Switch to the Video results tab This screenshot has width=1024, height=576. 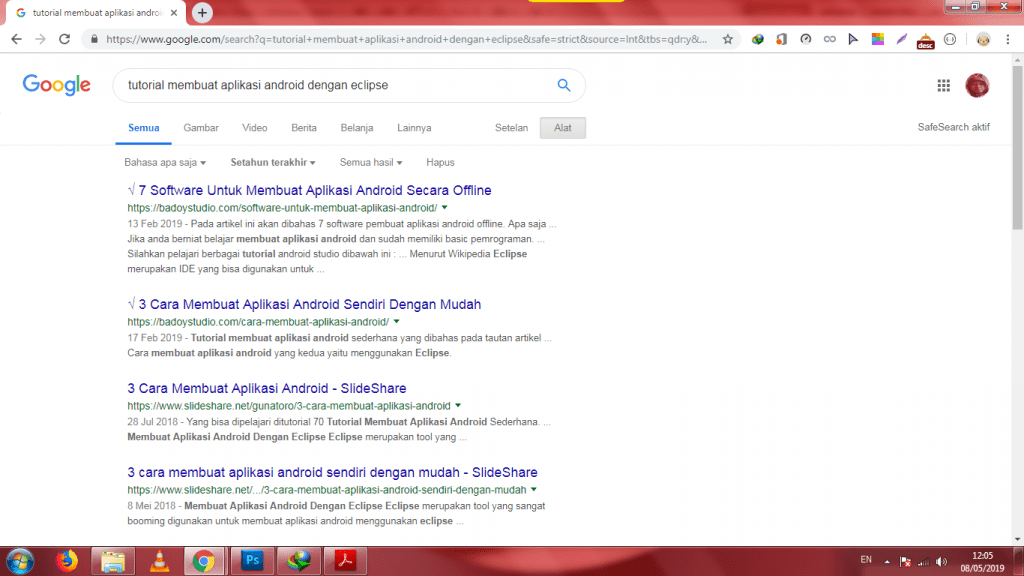(255, 128)
